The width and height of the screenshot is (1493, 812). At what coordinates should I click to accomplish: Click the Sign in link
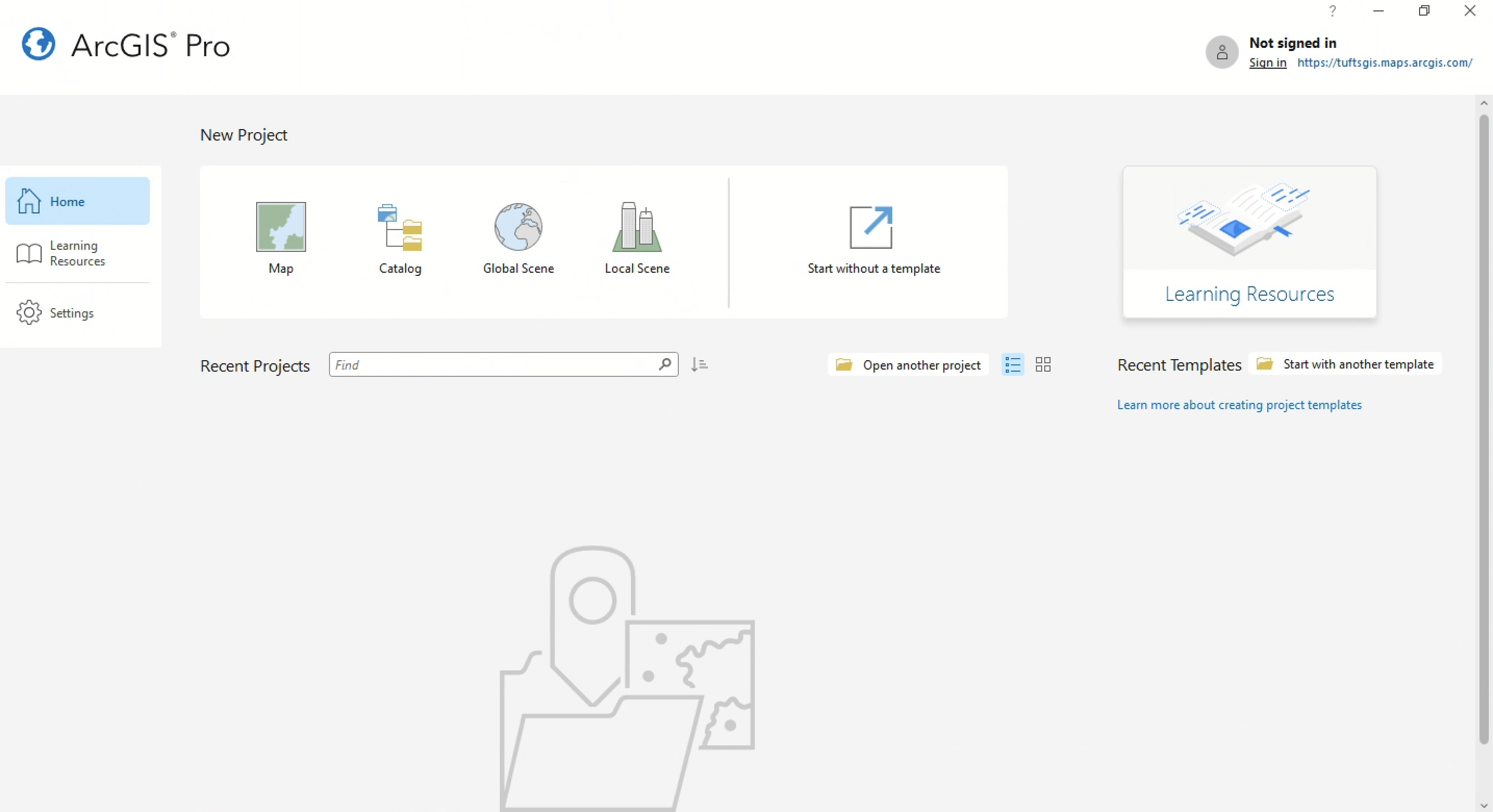(x=1267, y=62)
